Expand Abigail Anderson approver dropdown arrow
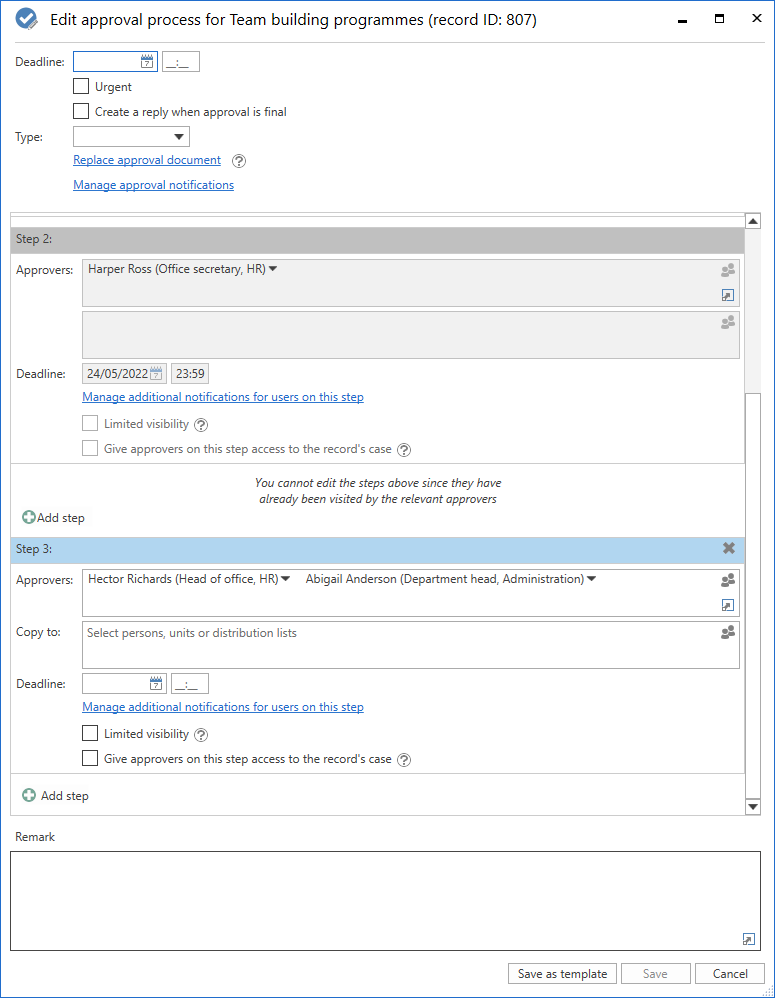Image resolution: width=775 pixels, height=998 pixels. pyautogui.click(x=592, y=578)
